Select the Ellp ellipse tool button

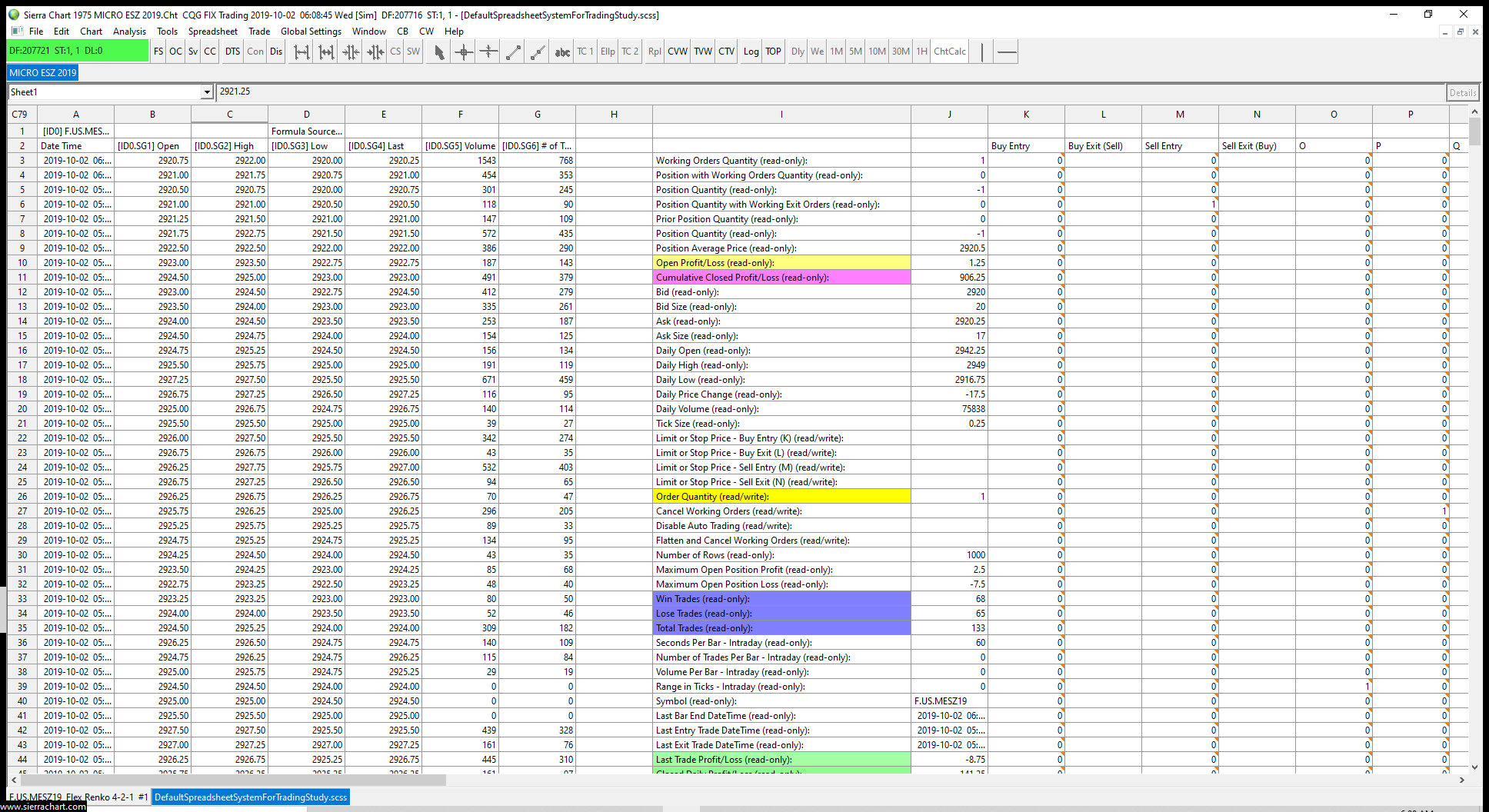coord(608,52)
